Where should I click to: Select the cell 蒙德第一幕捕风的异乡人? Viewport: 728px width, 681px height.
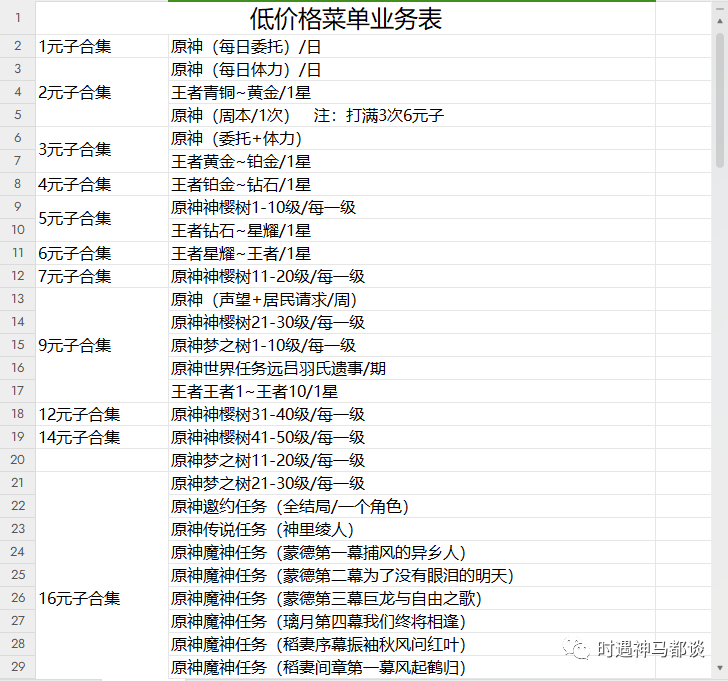click(411, 551)
